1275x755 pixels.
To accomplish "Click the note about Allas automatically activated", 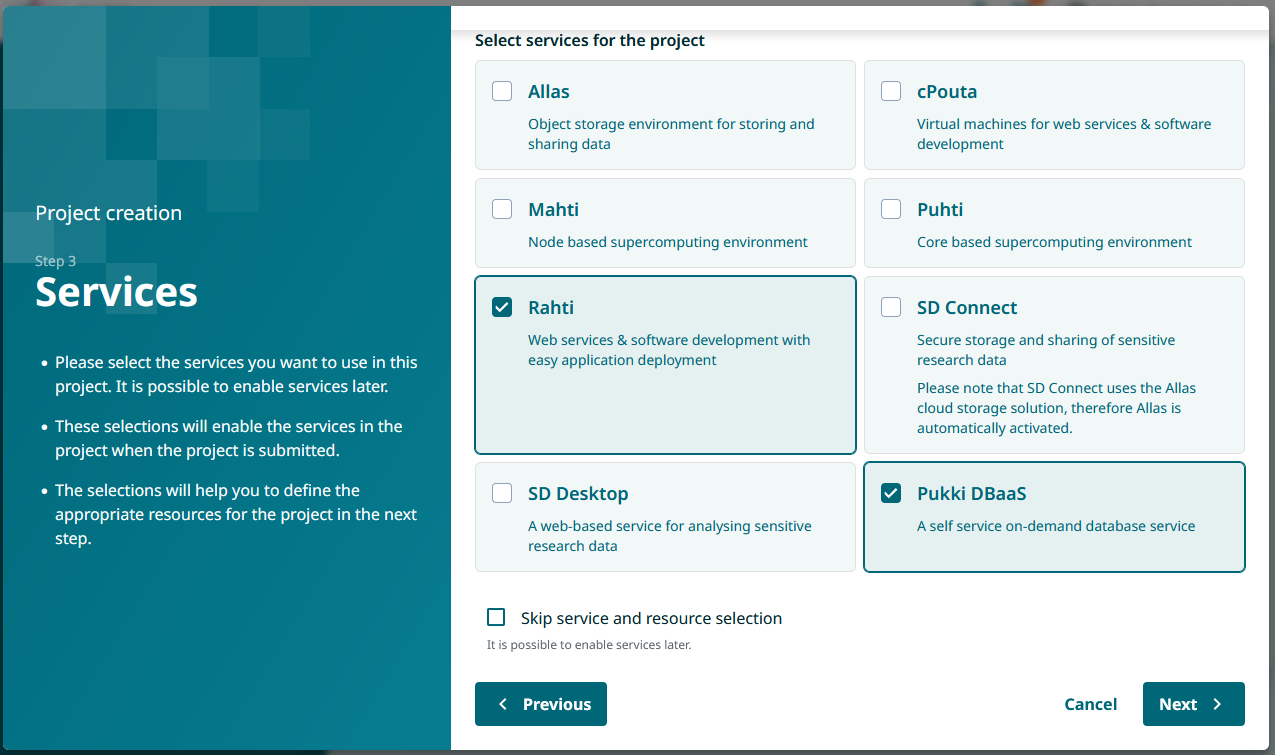I will (x=1056, y=408).
